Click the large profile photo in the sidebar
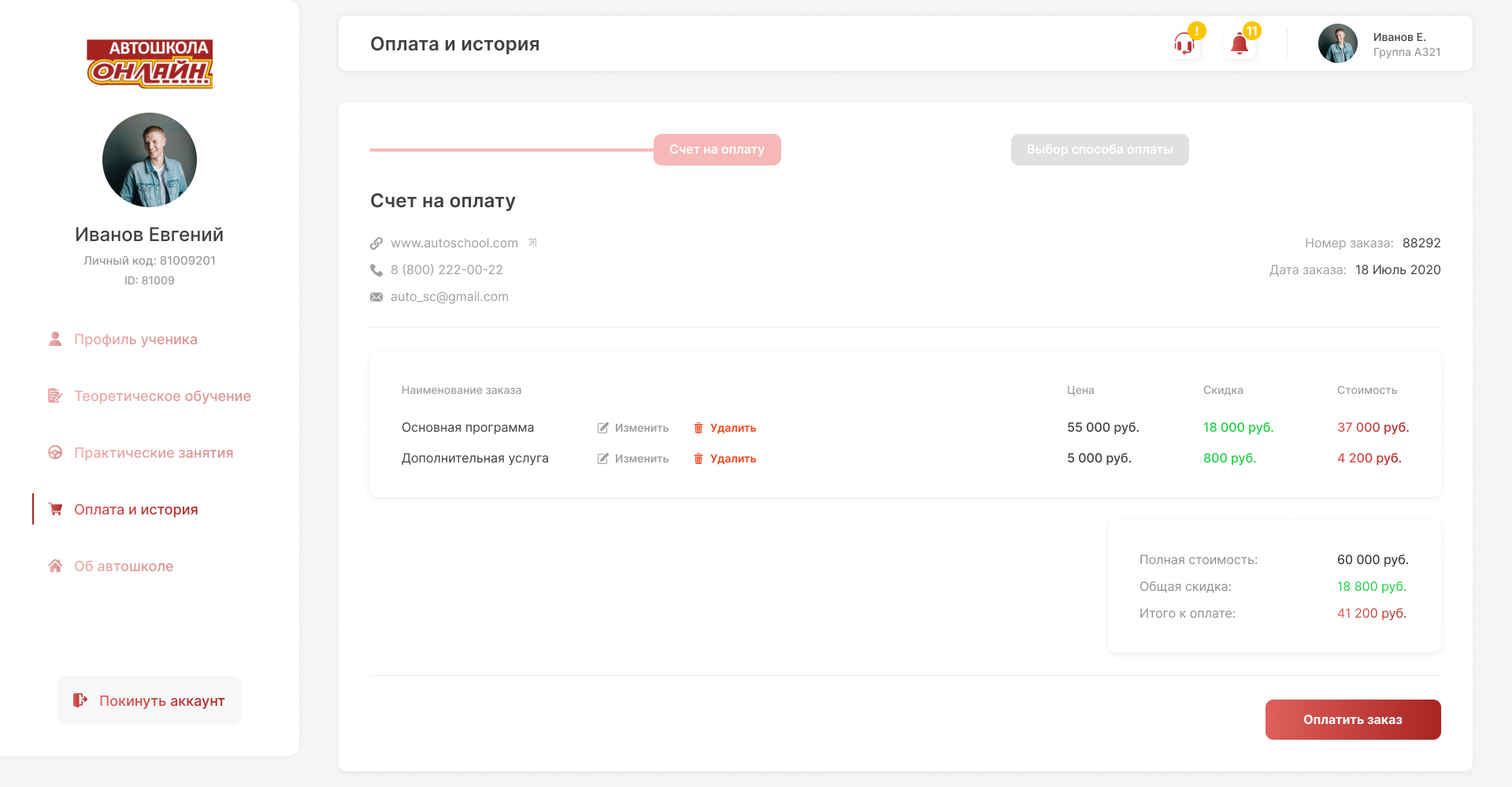This screenshot has width=1512, height=787. [150, 160]
